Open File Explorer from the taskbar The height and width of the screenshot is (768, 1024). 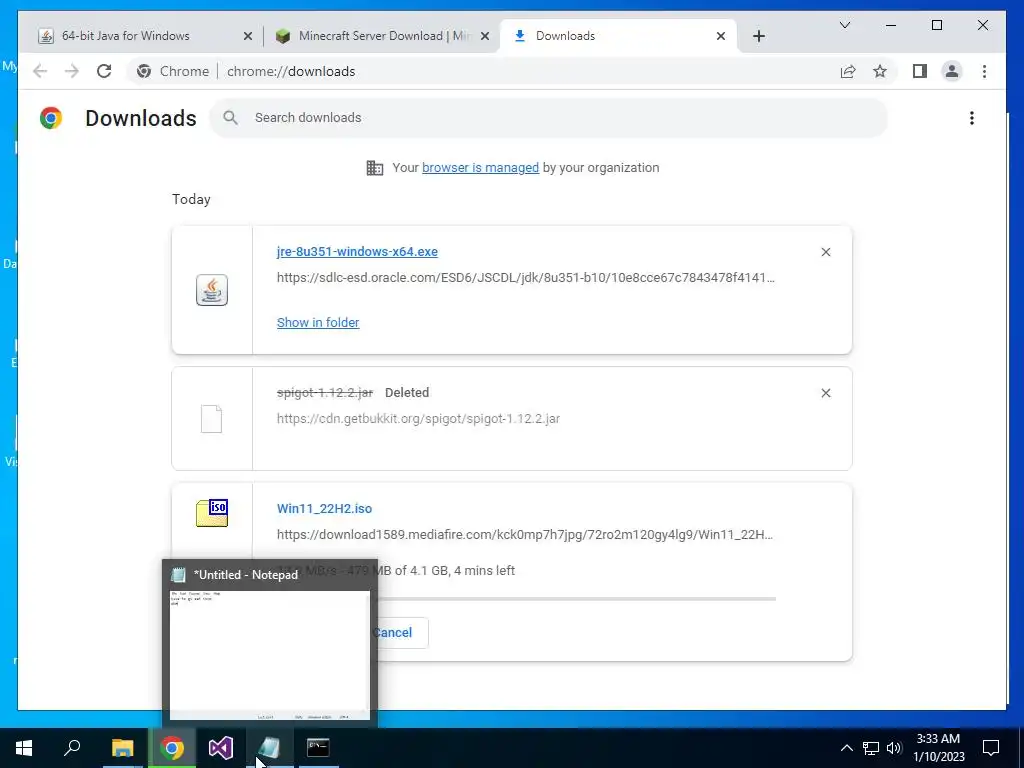click(122, 748)
